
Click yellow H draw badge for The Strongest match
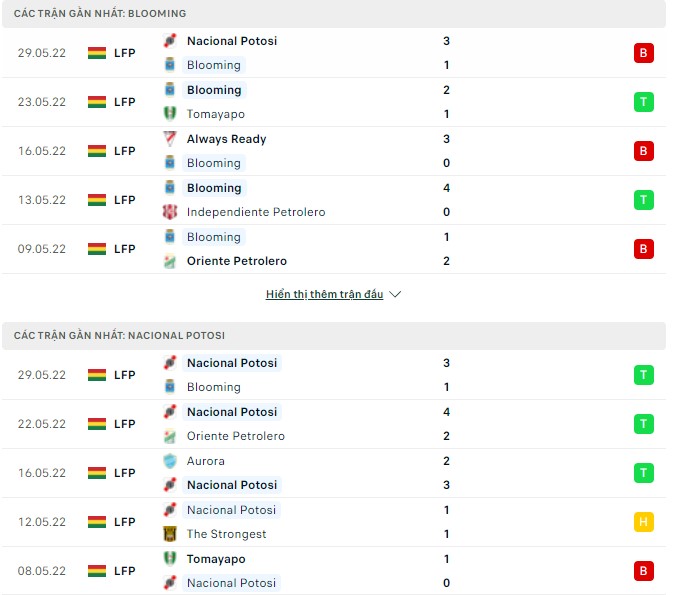[643, 522]
